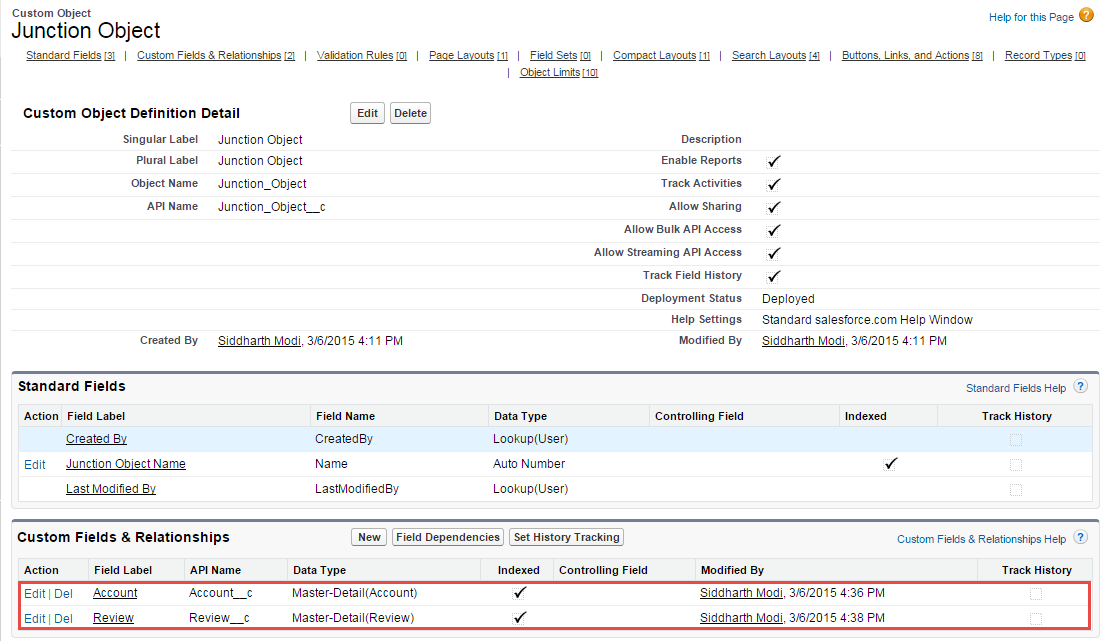View Object Limits

click(552, 72)
